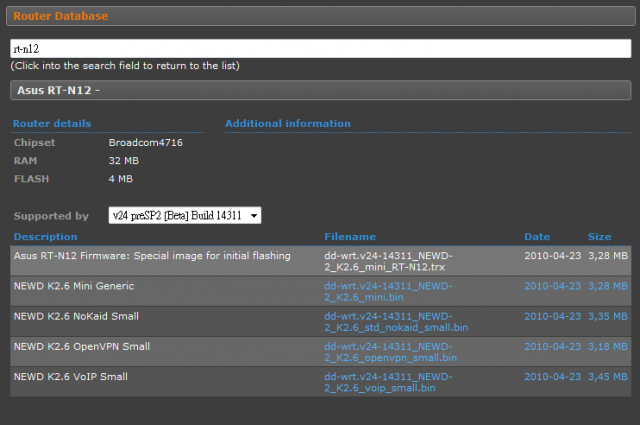Click the date of NEWD K2.6 Mini Generic
The width and height of the screenshot is (640, 425).
[552, 286]
